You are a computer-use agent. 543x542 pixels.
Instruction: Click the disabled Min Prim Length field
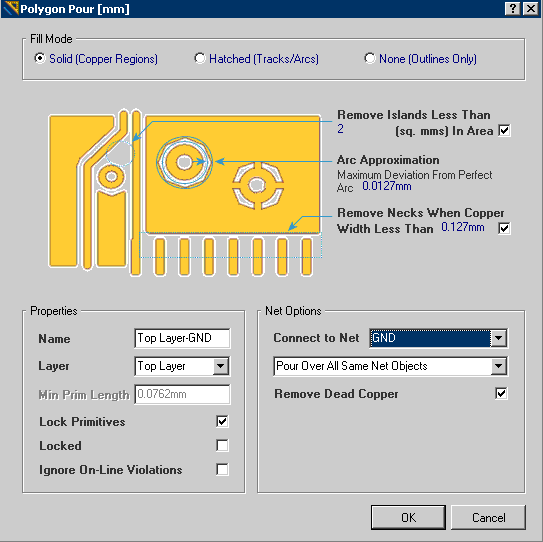tap(182, 394)
